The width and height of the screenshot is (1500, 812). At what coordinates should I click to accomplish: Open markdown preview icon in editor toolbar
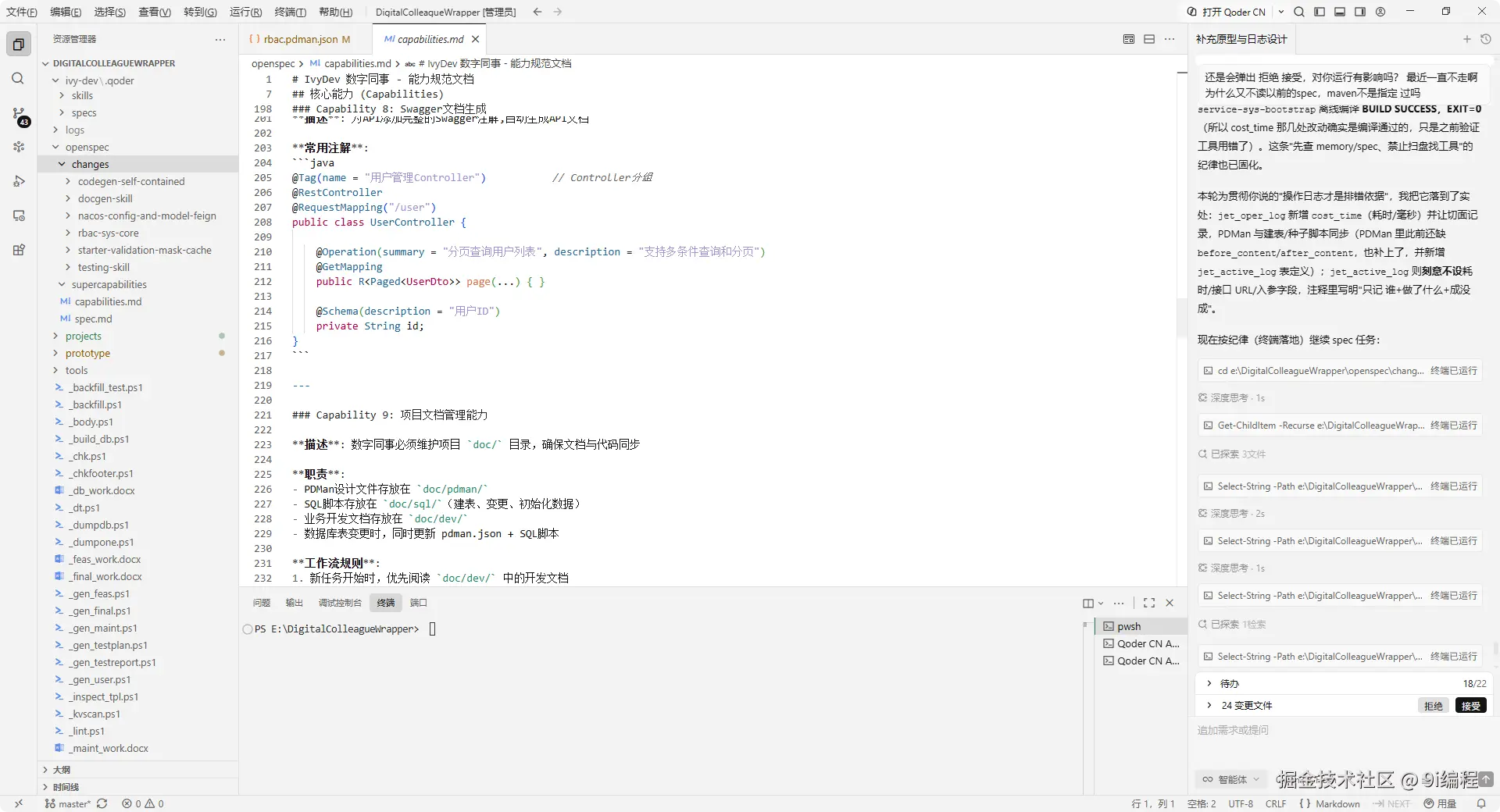click(1129, 39)
